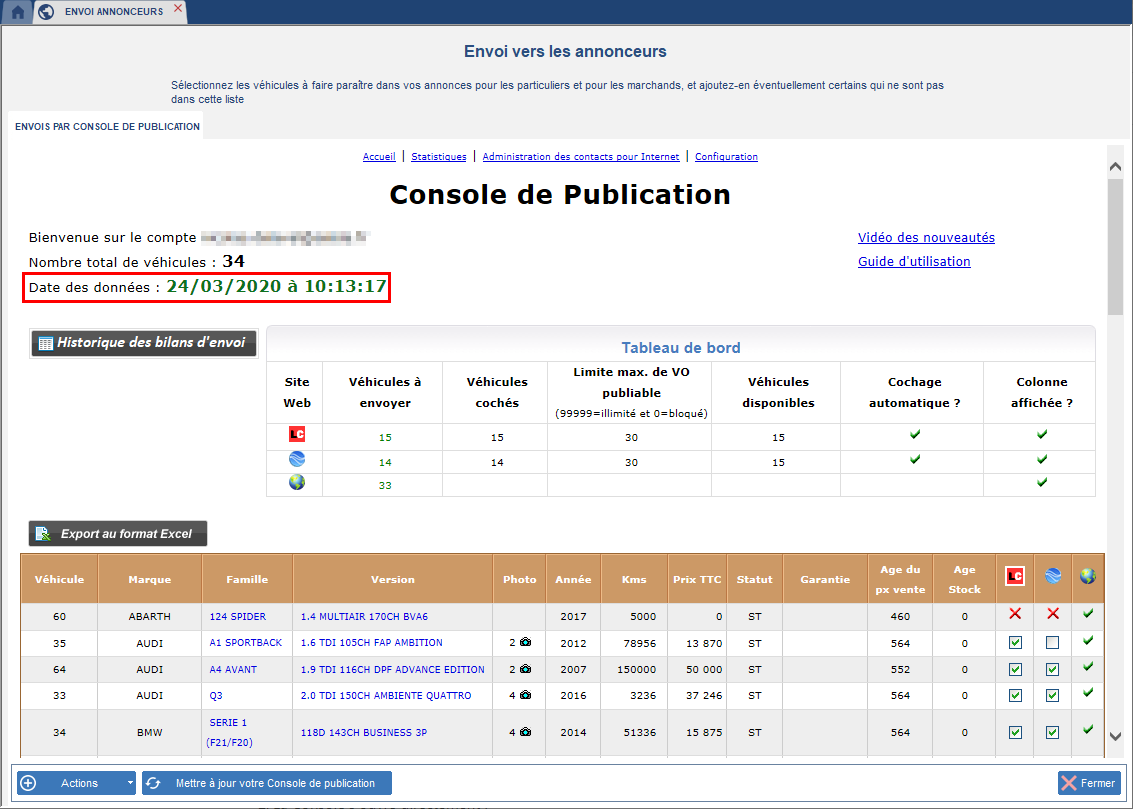
Task: Click the green checkmark in the A4 AVANT row
Action: pos(1088,667)
